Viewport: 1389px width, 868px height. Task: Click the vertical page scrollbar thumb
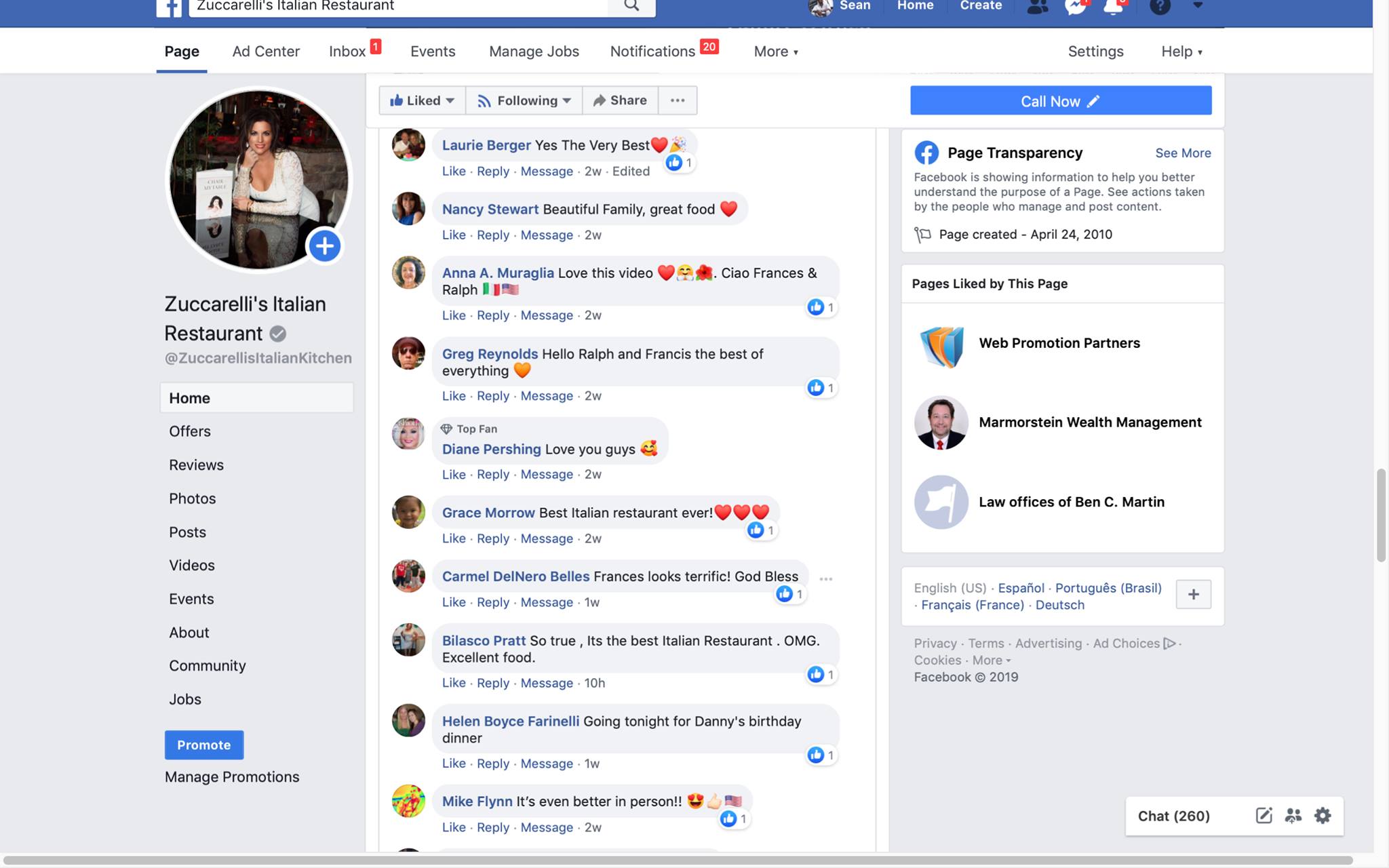pyautogui.click(x=1380, y=515)
